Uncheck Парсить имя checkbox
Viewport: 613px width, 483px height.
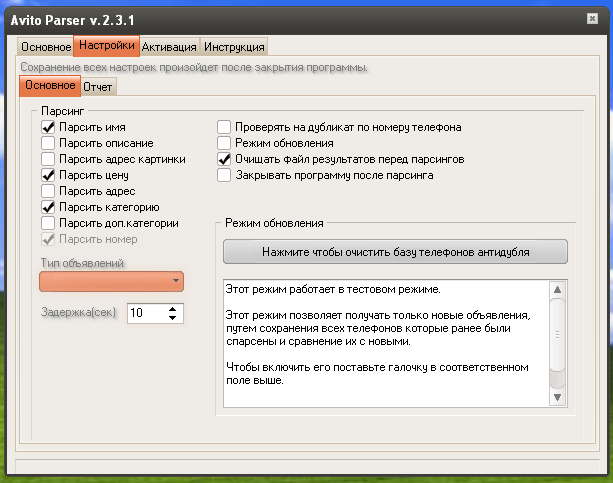47,128
